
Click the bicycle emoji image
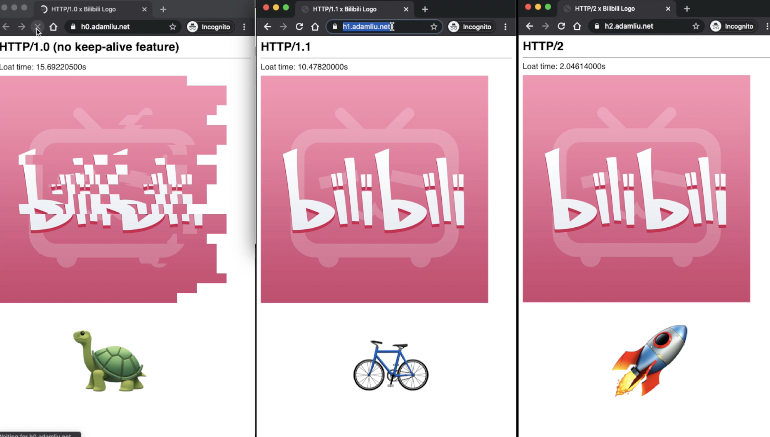pyautogui.click(x=390, y=365)
